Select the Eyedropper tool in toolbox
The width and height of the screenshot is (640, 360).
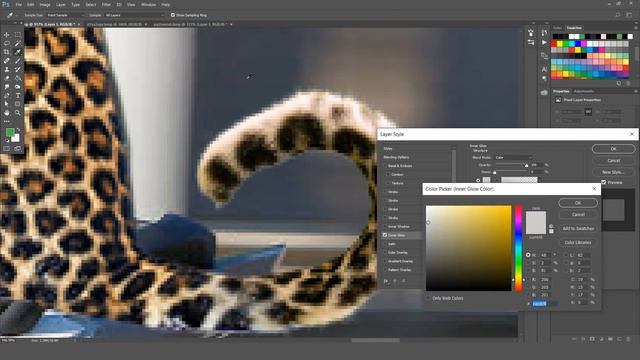18,52
